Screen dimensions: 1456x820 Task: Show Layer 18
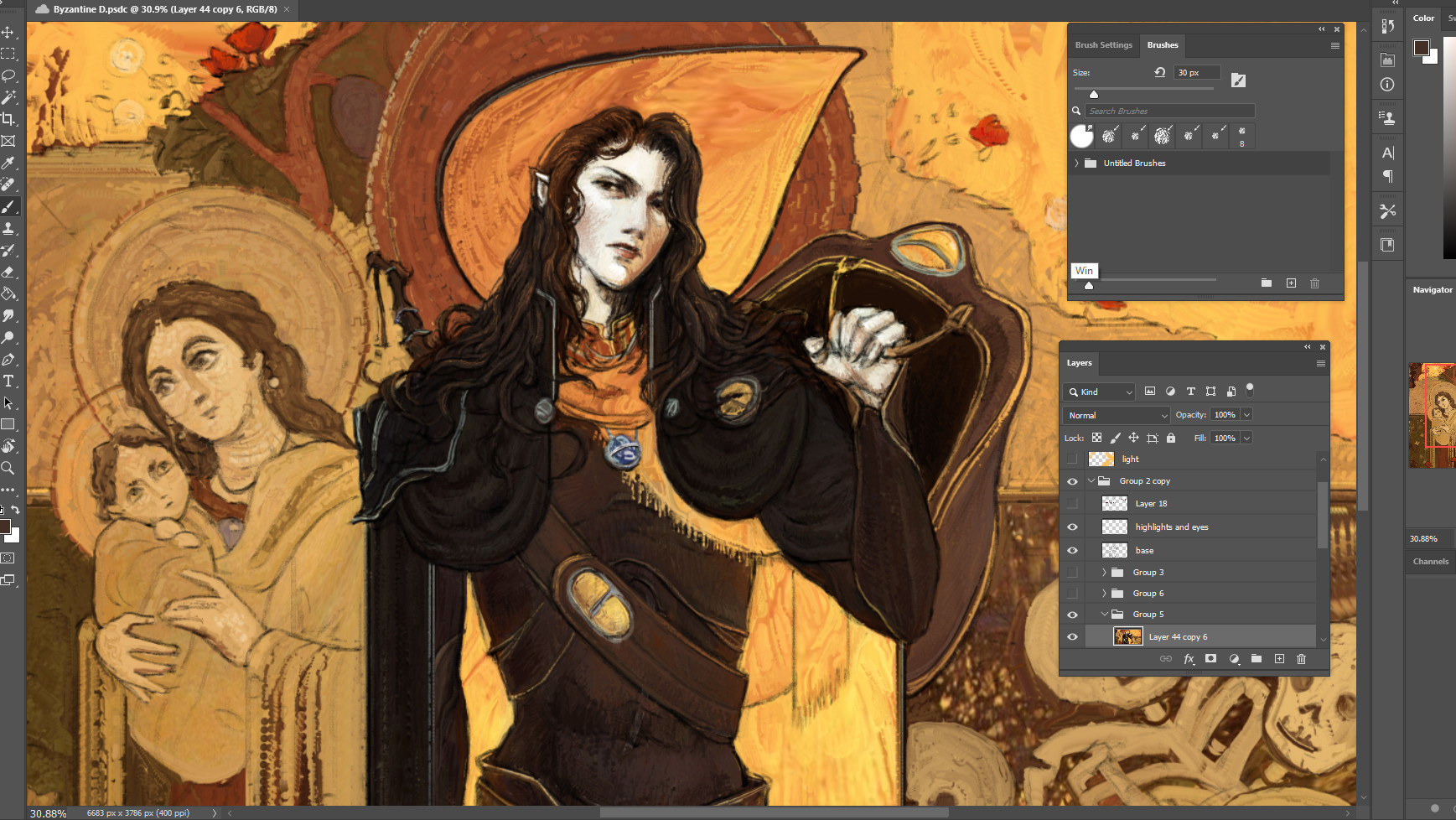pyautogui.click(x=1072, y=503)
